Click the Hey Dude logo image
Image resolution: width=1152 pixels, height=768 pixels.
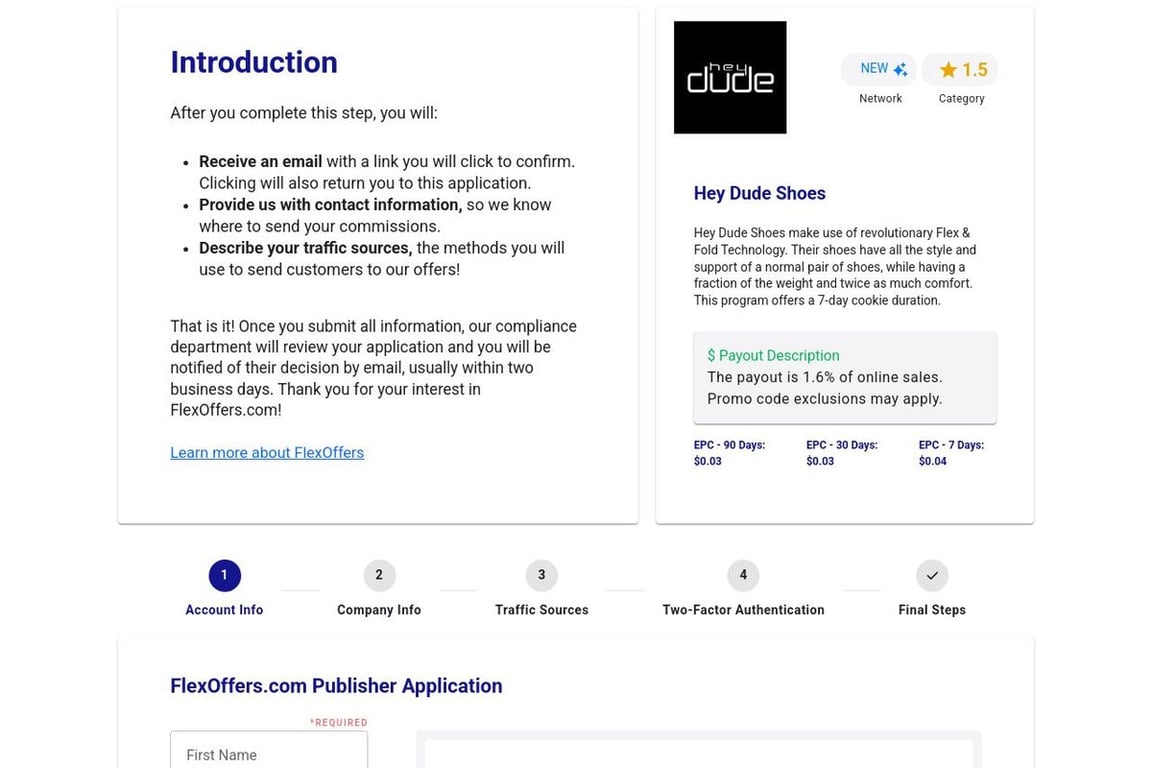730,77
